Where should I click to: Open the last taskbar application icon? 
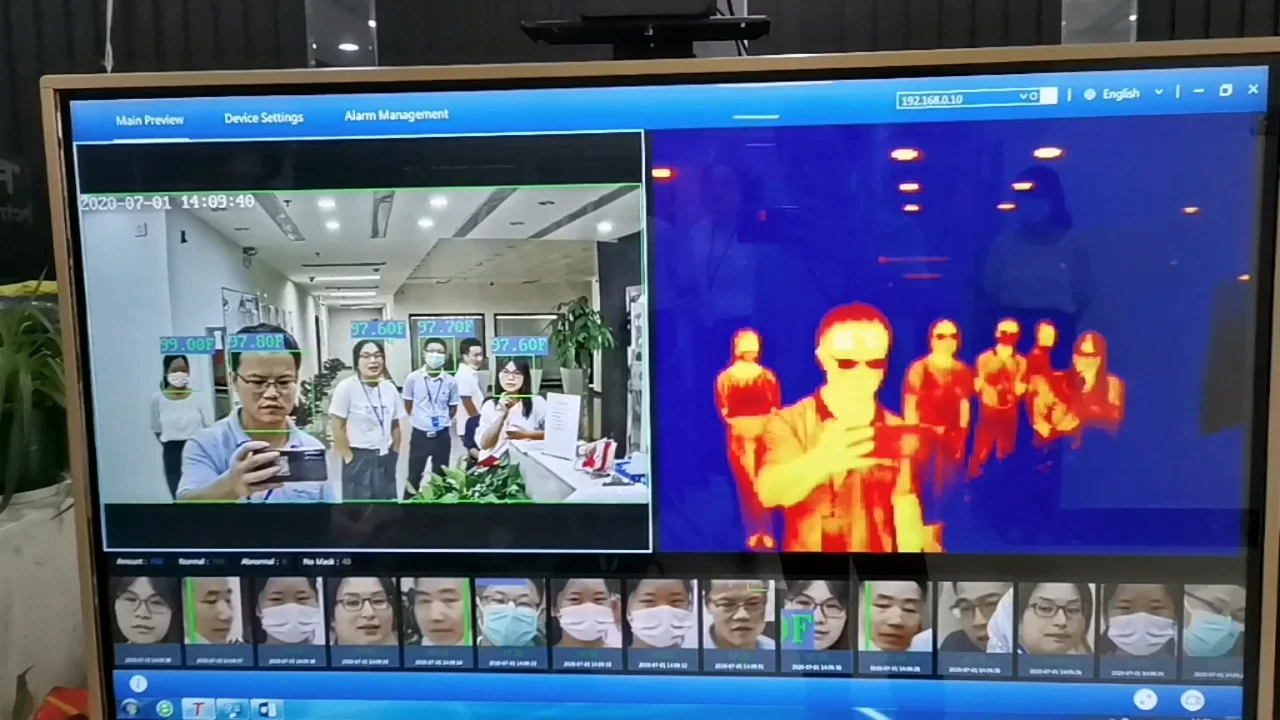click(266, 708)
